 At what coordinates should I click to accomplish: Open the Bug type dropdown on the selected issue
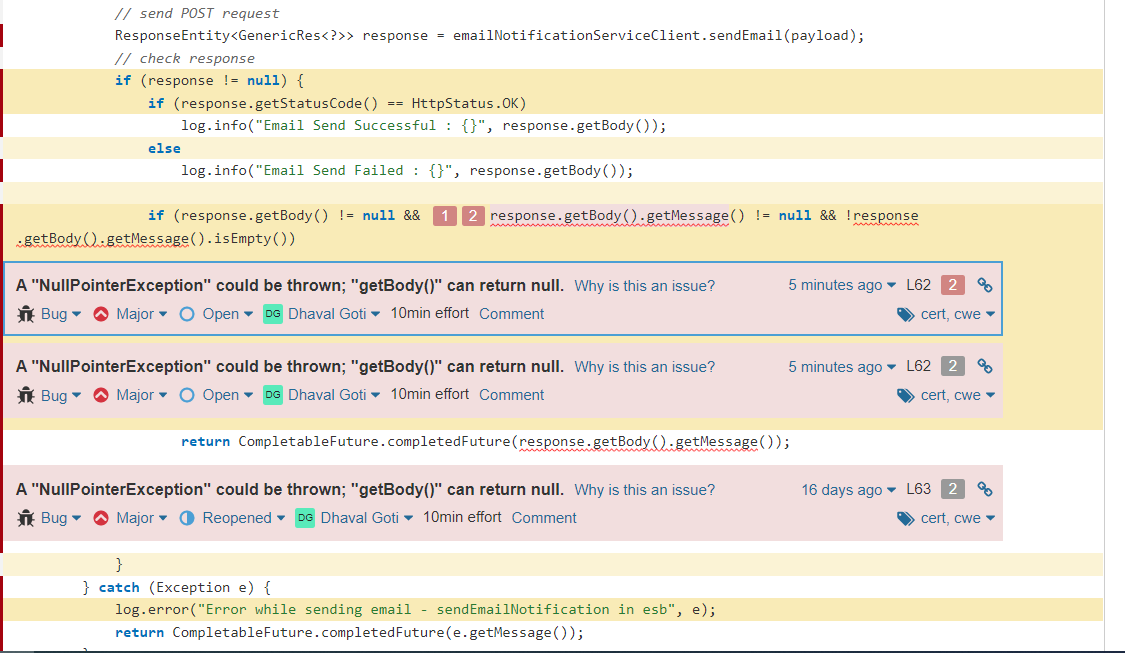pyautogui.click(x=61, y=314)
